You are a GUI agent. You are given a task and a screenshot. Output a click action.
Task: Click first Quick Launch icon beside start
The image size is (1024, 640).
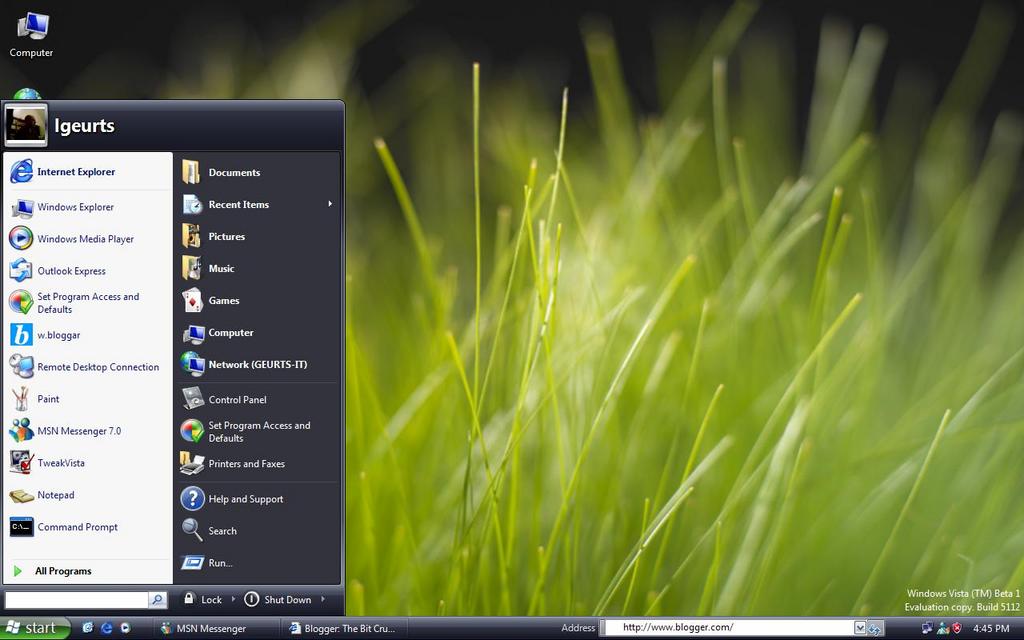point(88,628)
